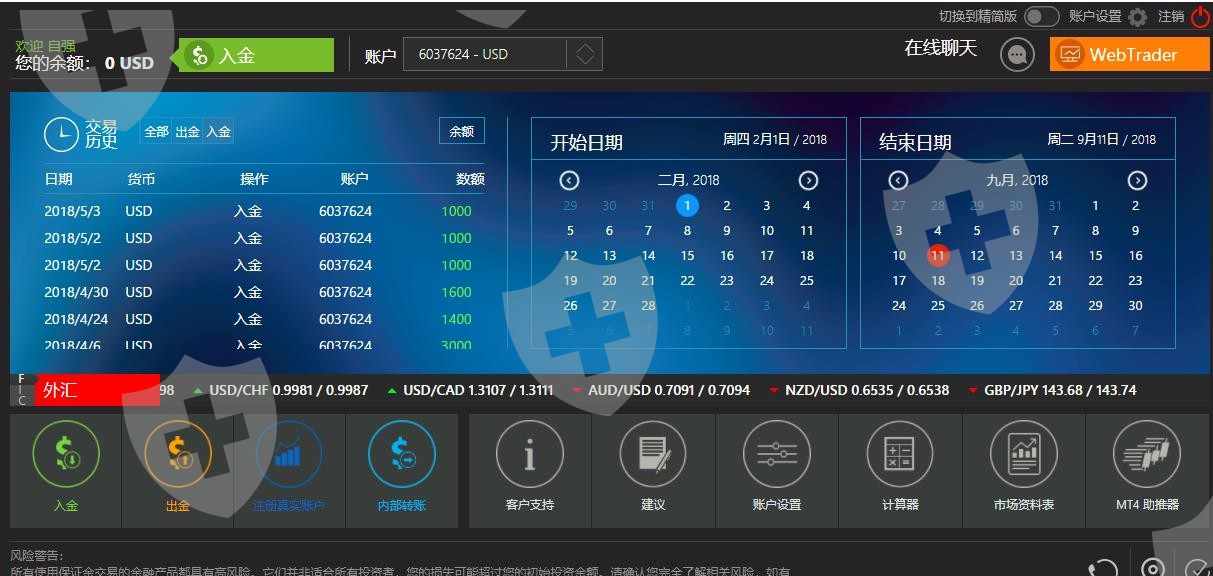Click the 余额 button in history panel

462,131
